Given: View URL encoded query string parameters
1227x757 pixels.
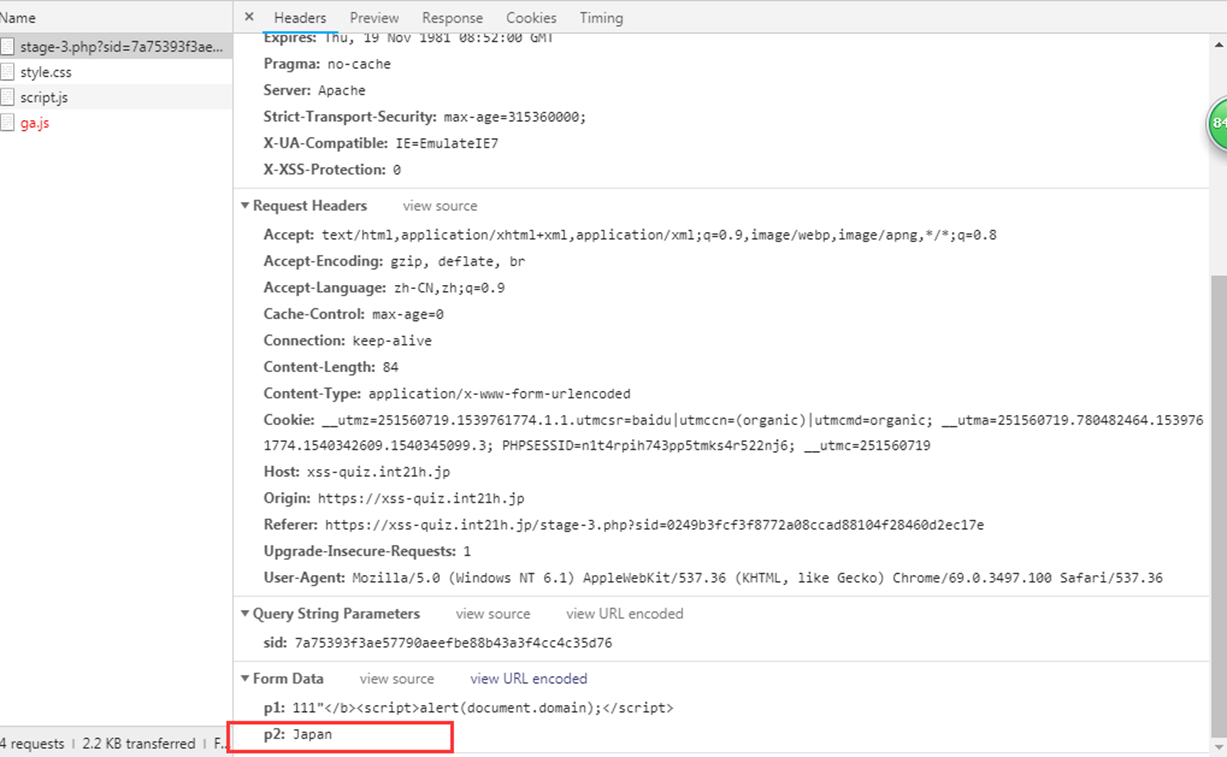Looking at the screenshot, I should (x=625, y=614).
